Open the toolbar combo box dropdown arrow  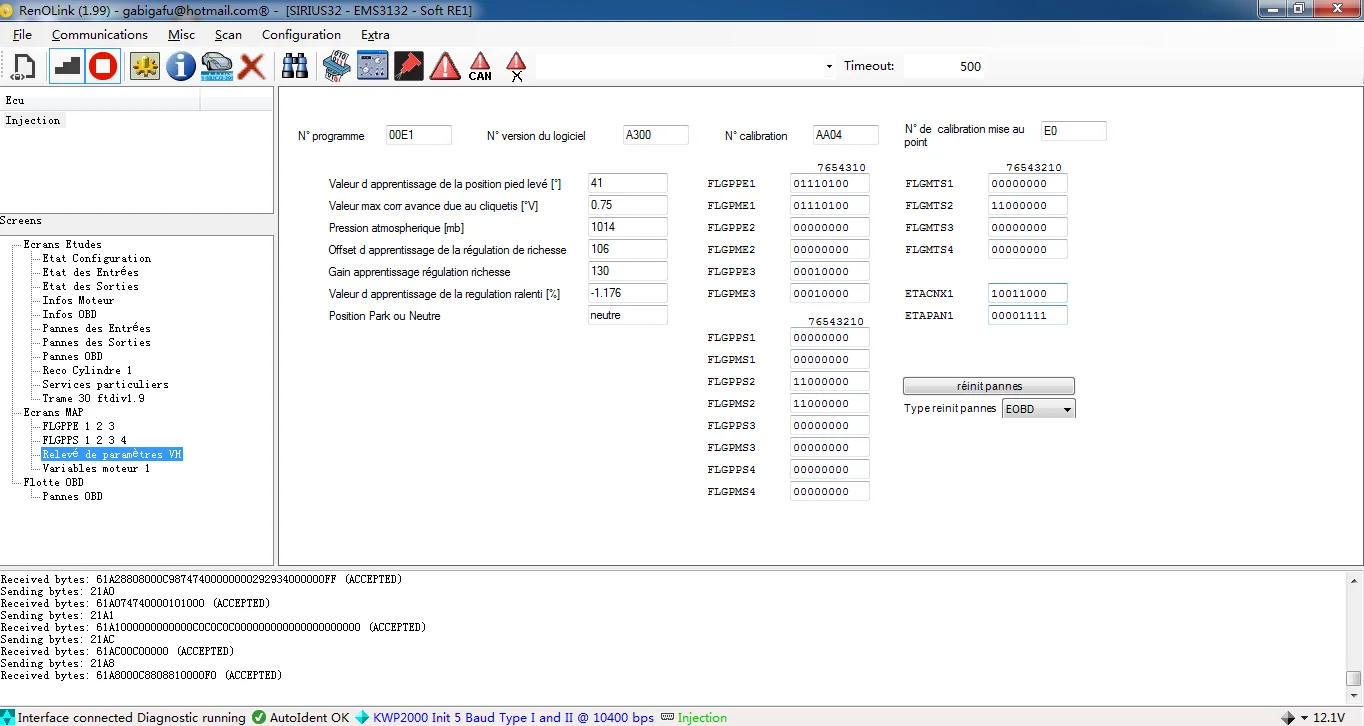coord(829,67)
